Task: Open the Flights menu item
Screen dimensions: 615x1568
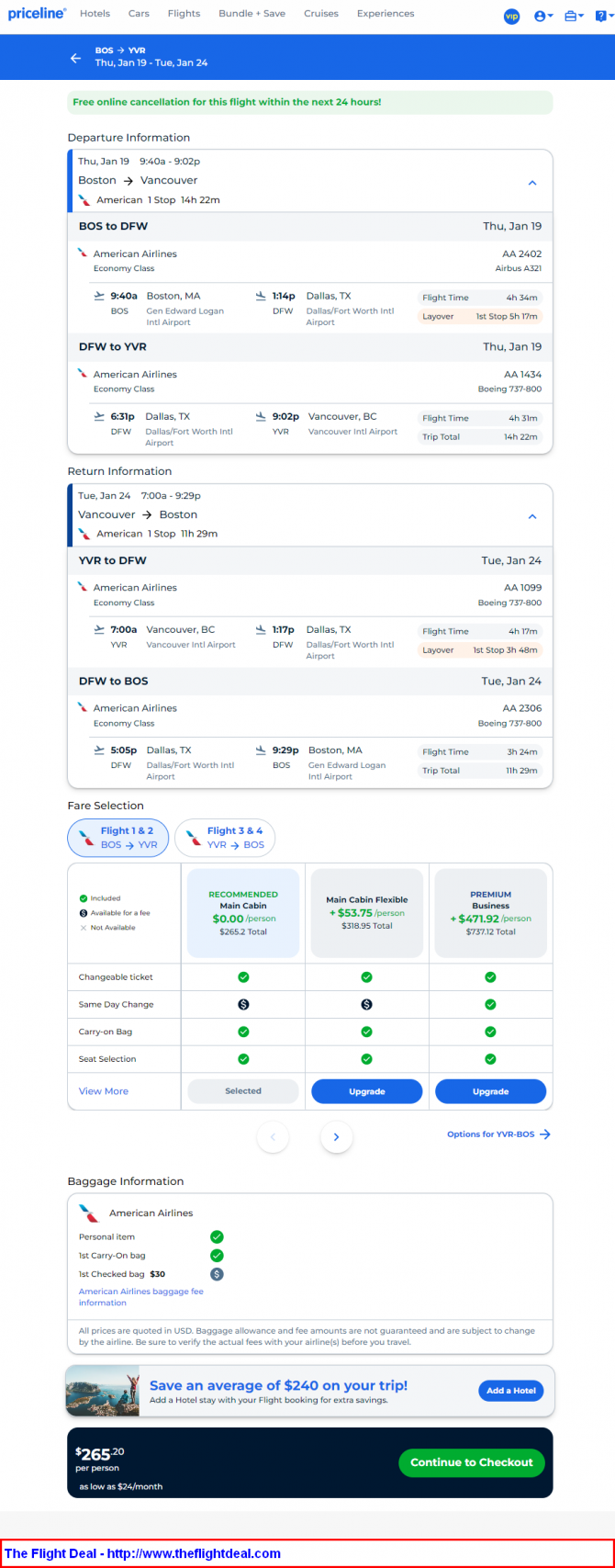Action: click(184, 14)
